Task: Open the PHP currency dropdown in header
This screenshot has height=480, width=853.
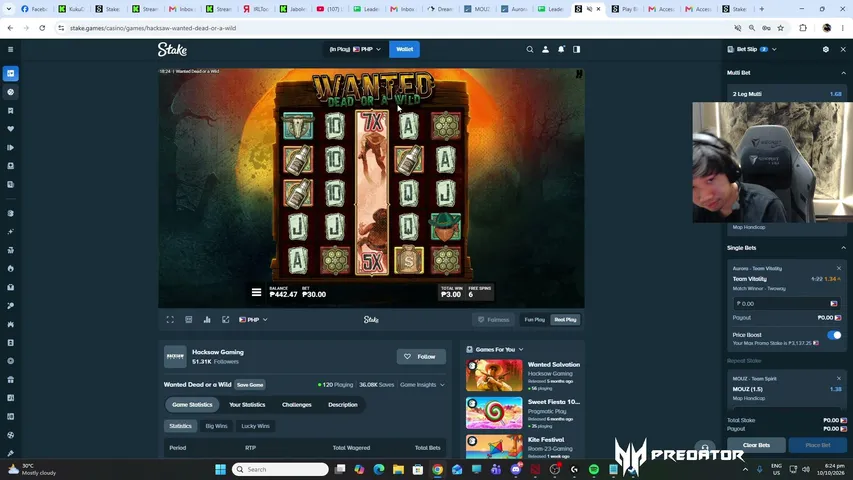Action: point(355,50)
